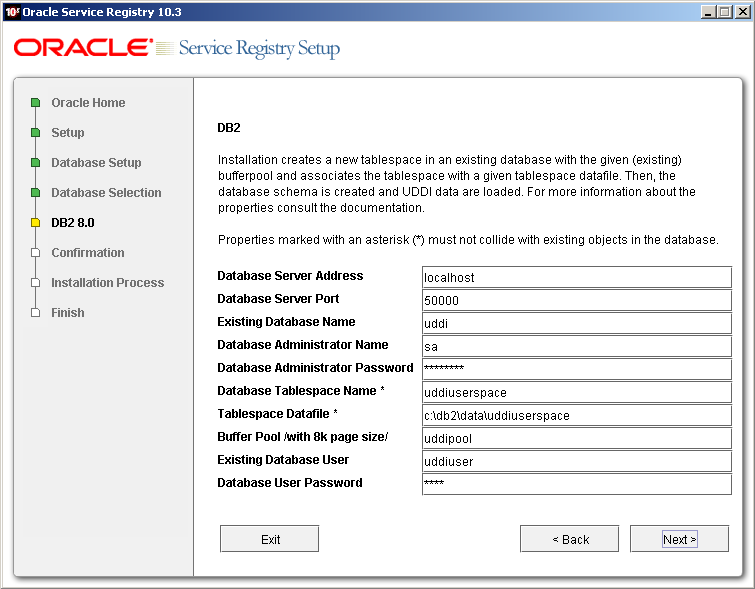Click the Buffer Pool /with 8k page size/ label
This screenshot has height=589, width=755.
tap(303, 437)
